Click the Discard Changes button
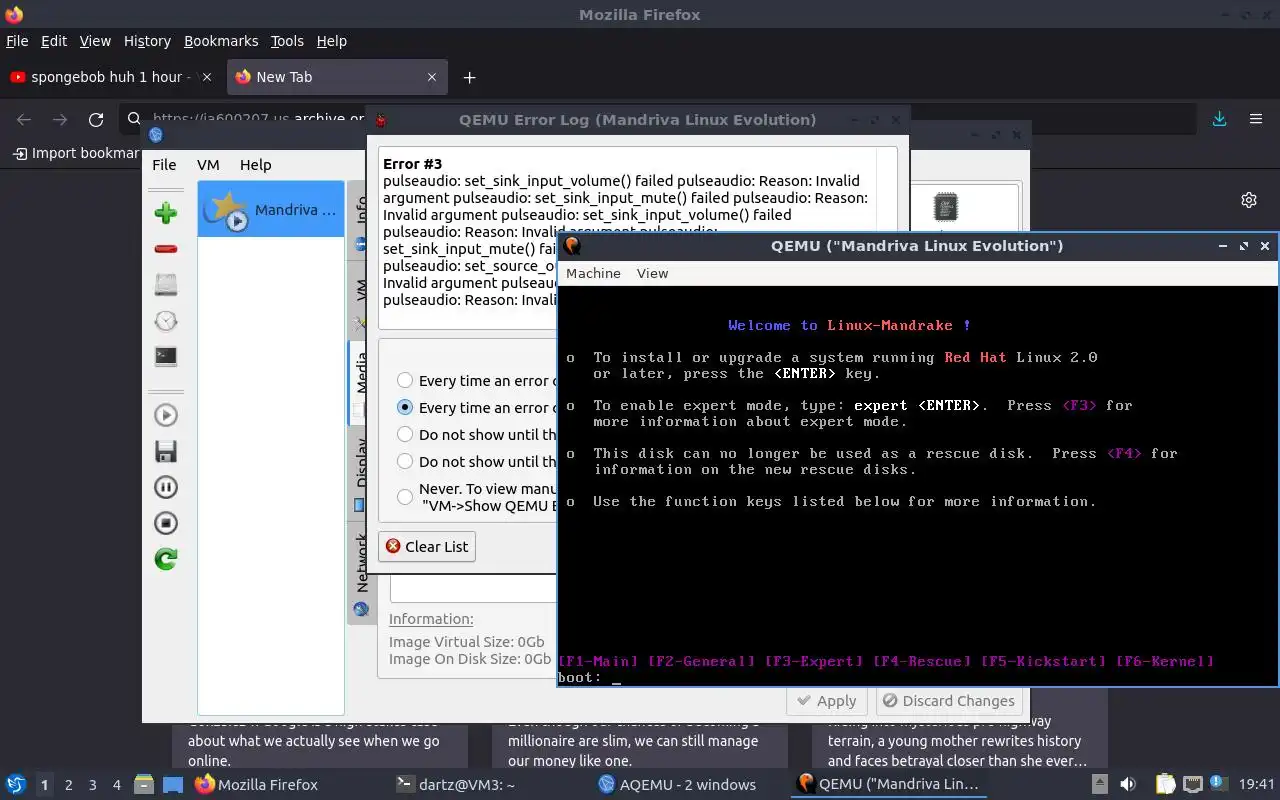The height and width of the screenshot is (800, 1280). click(x=950, y=701)
